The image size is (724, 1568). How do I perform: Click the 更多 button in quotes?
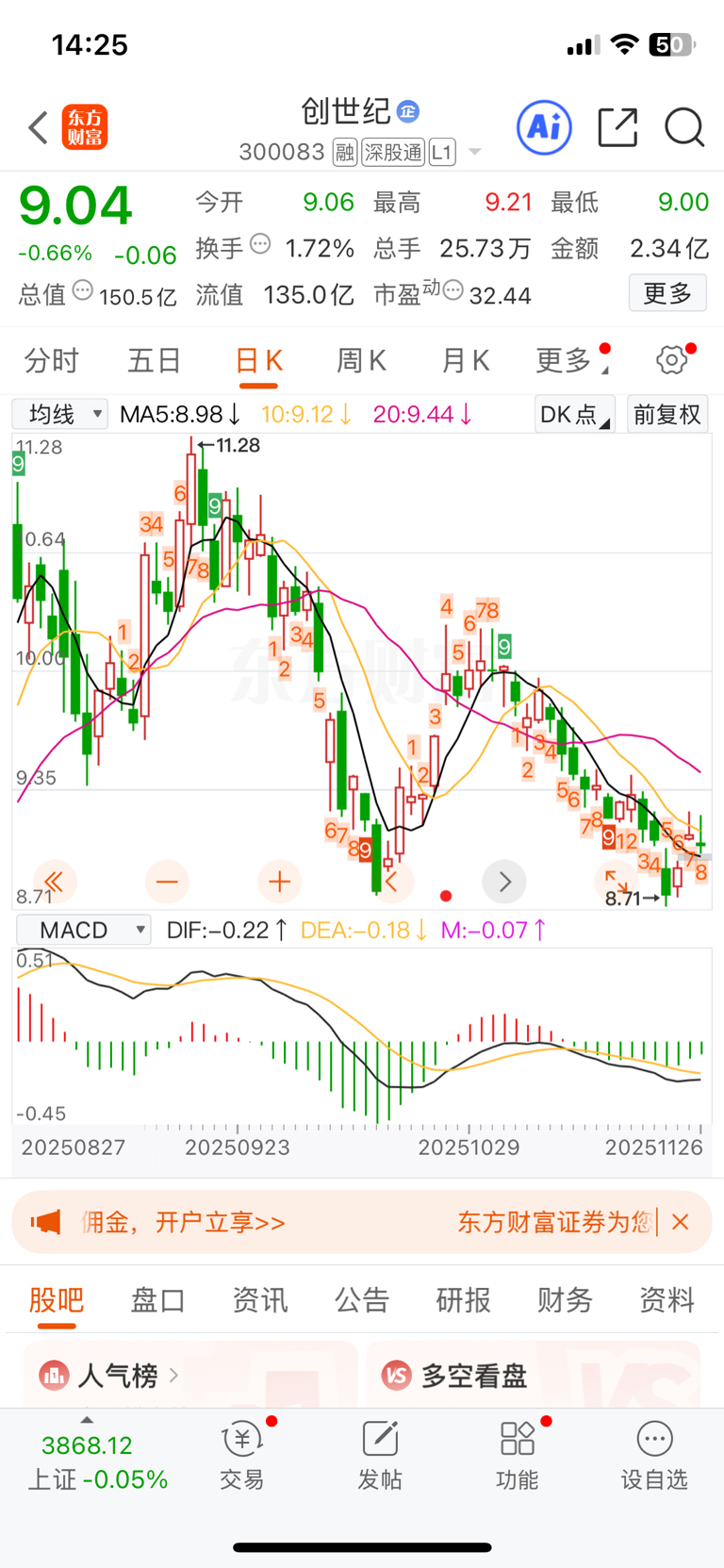tap(667, 293)
